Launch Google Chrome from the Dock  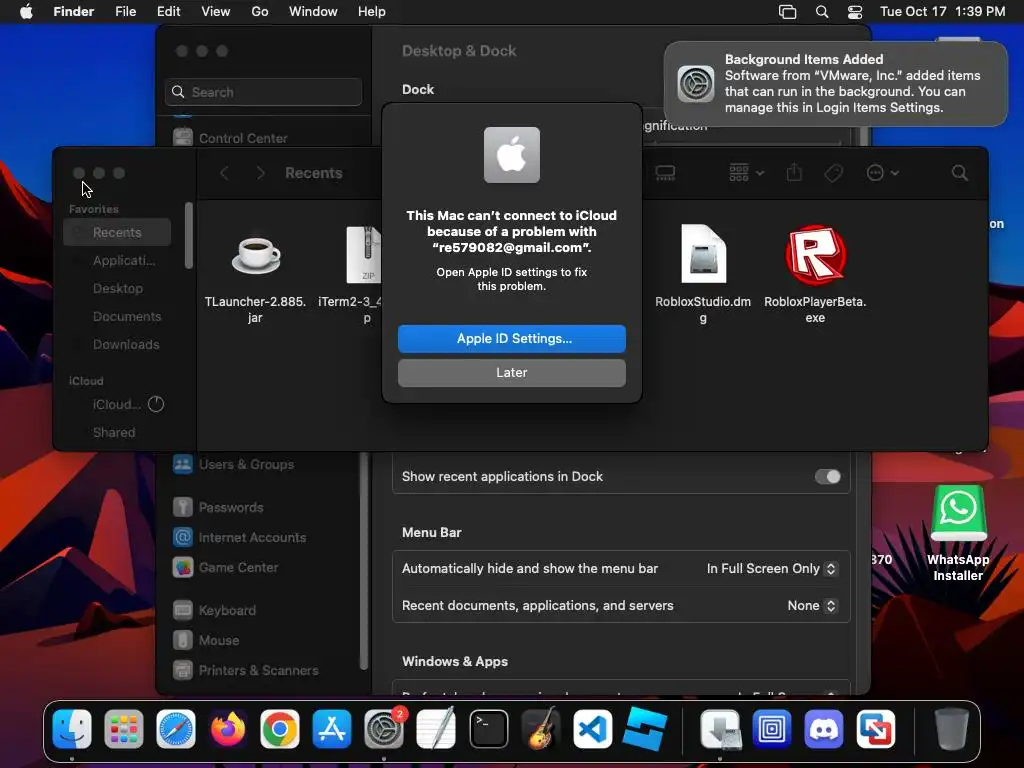point(280,728)
